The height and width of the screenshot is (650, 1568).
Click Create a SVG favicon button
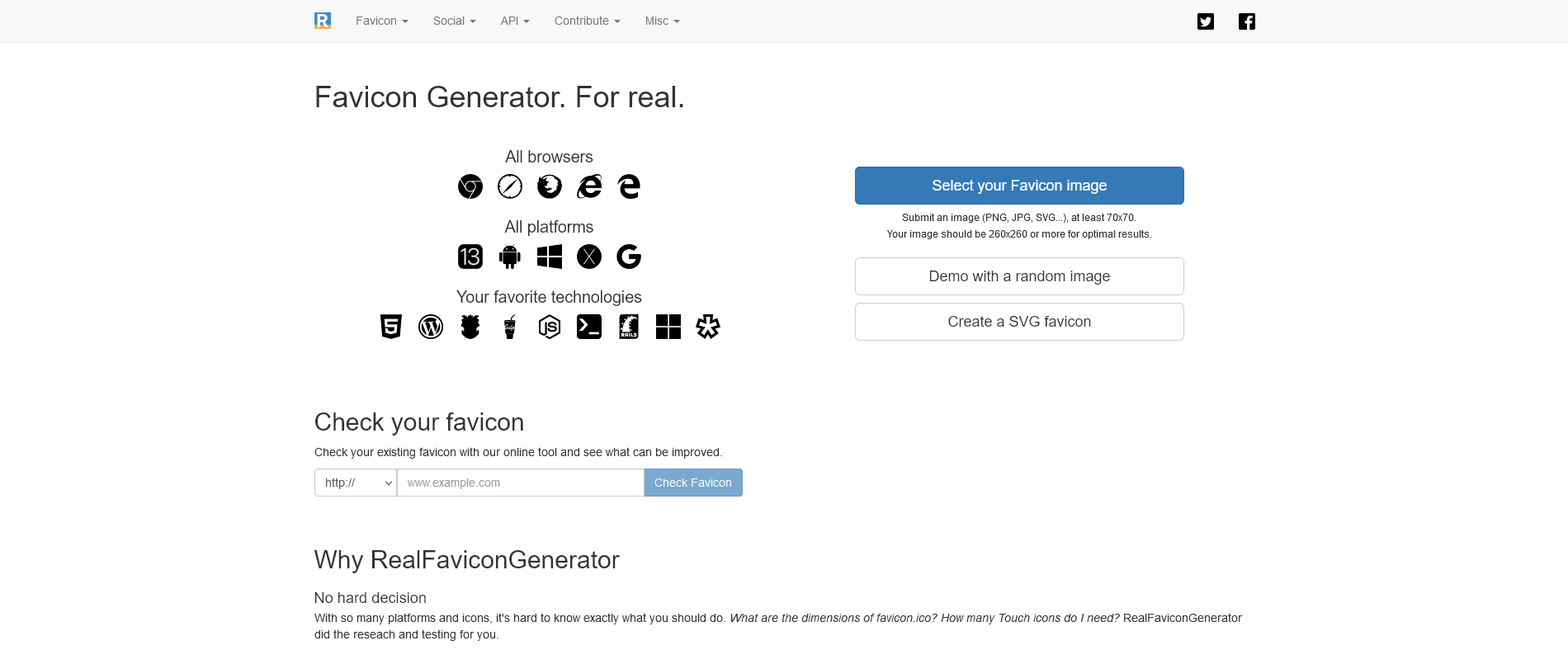1019,322
